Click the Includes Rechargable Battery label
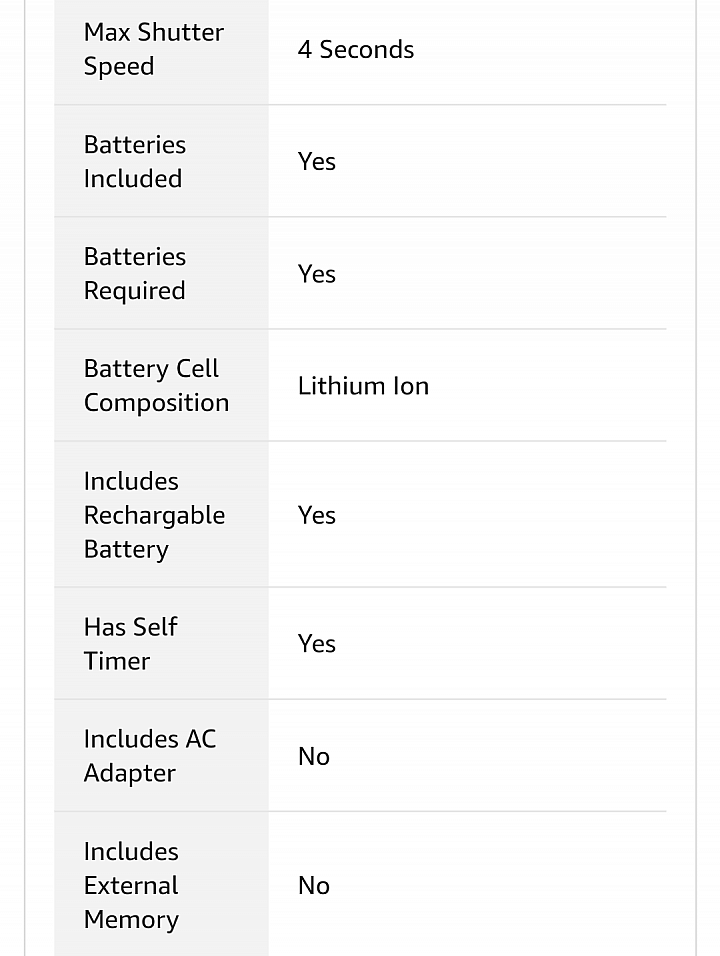This screenshot has height=956, width=720. (x=154, y=515)
